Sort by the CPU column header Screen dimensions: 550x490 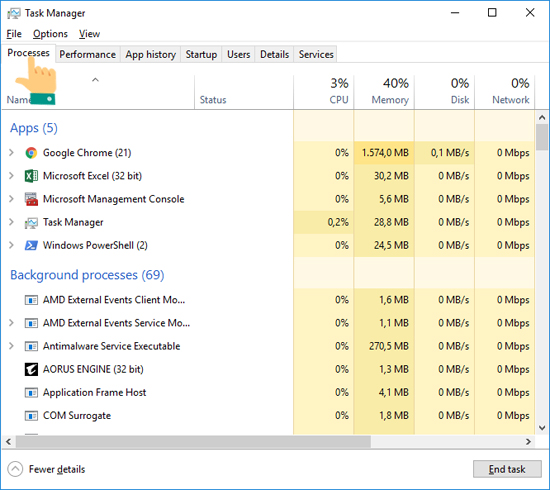tap(323, 92)
